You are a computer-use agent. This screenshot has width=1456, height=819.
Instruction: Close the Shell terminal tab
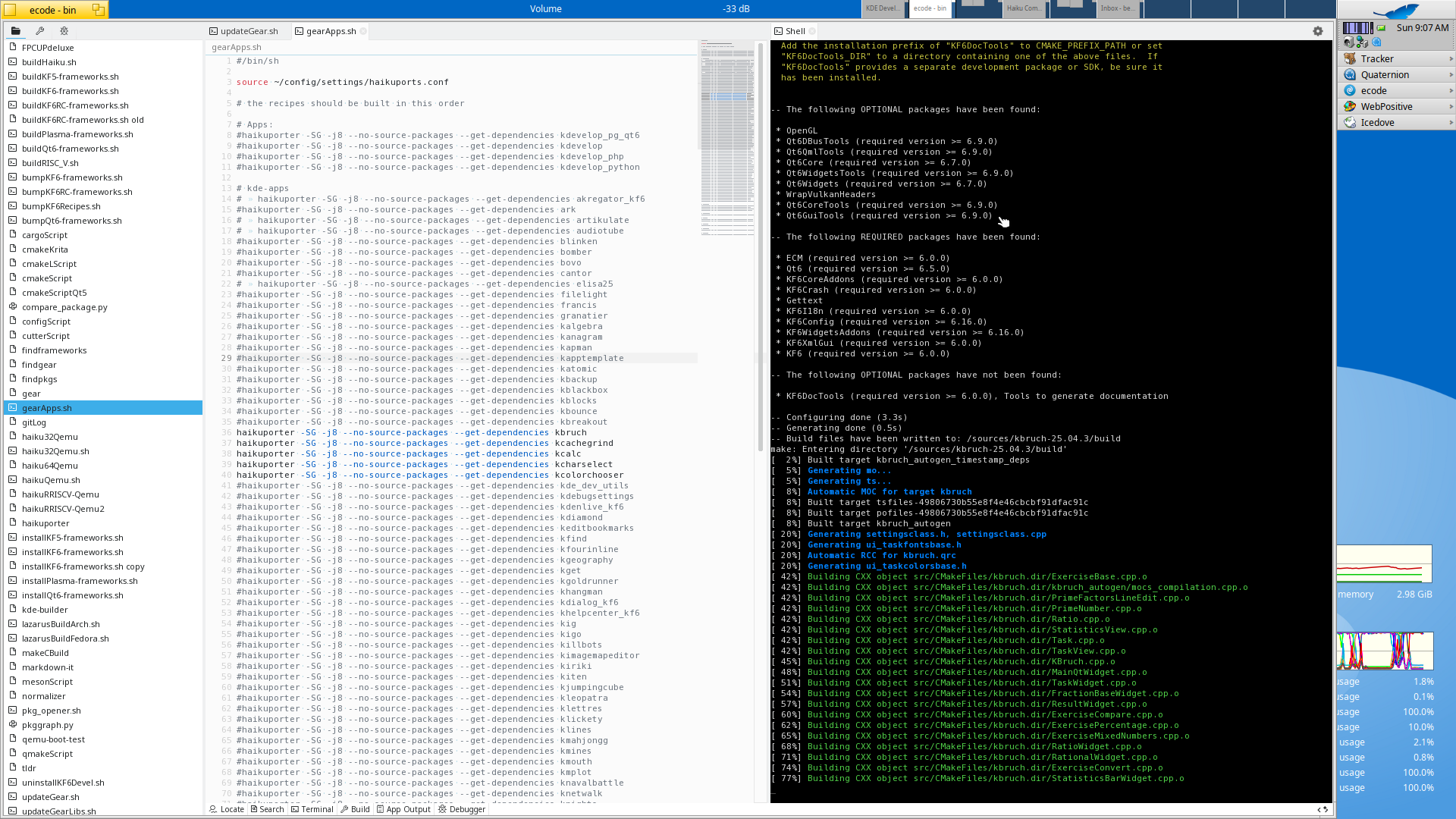pos(812,31)
